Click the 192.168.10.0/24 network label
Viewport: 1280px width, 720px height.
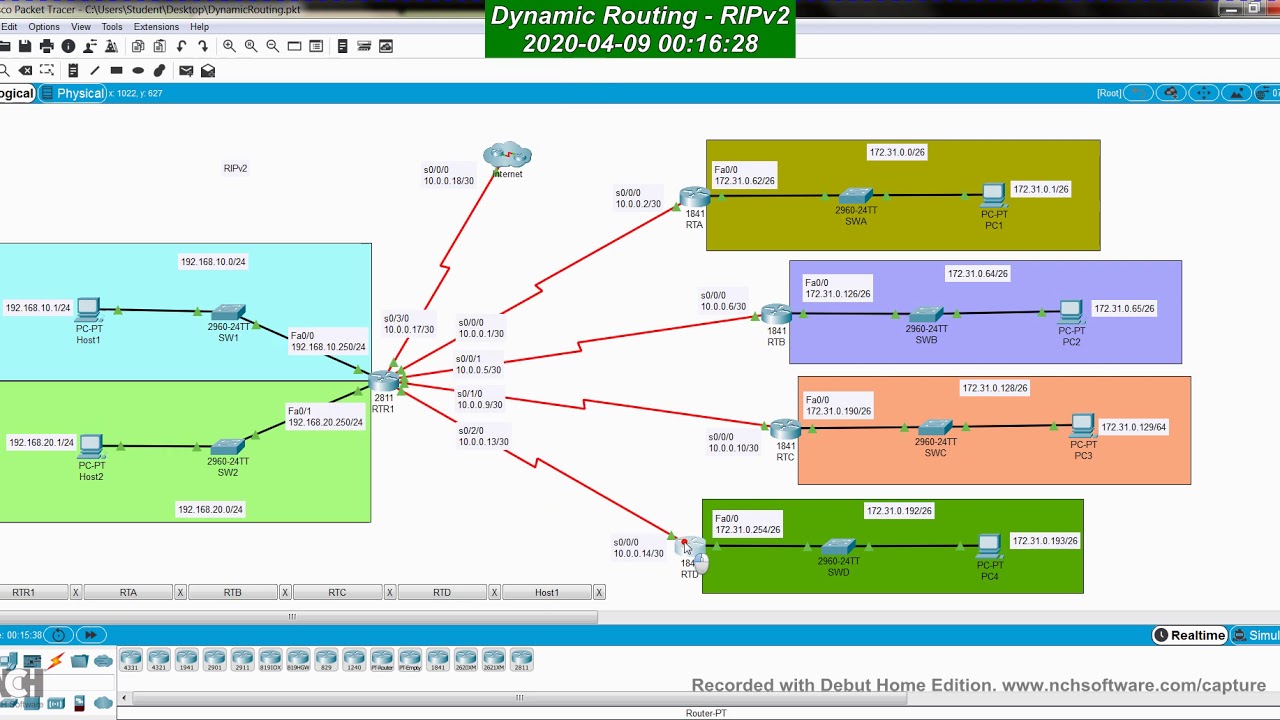coord(213,262)
